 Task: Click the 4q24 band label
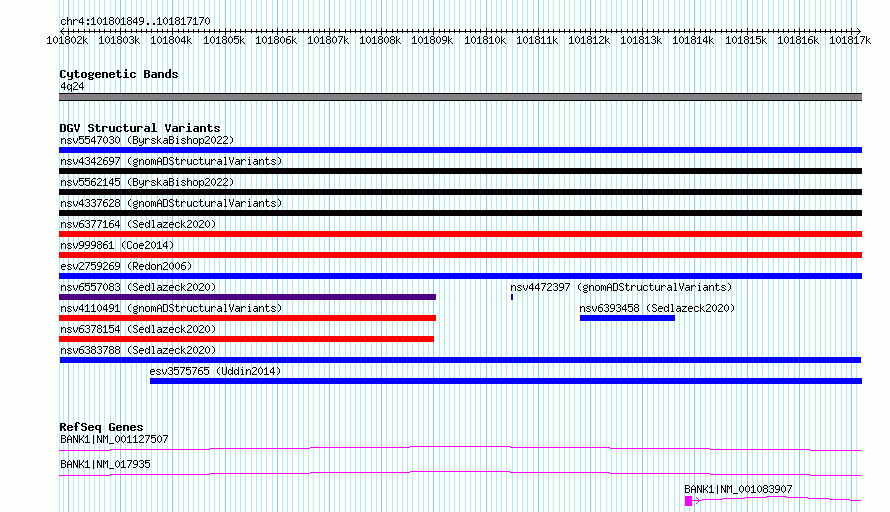point(72,86)
